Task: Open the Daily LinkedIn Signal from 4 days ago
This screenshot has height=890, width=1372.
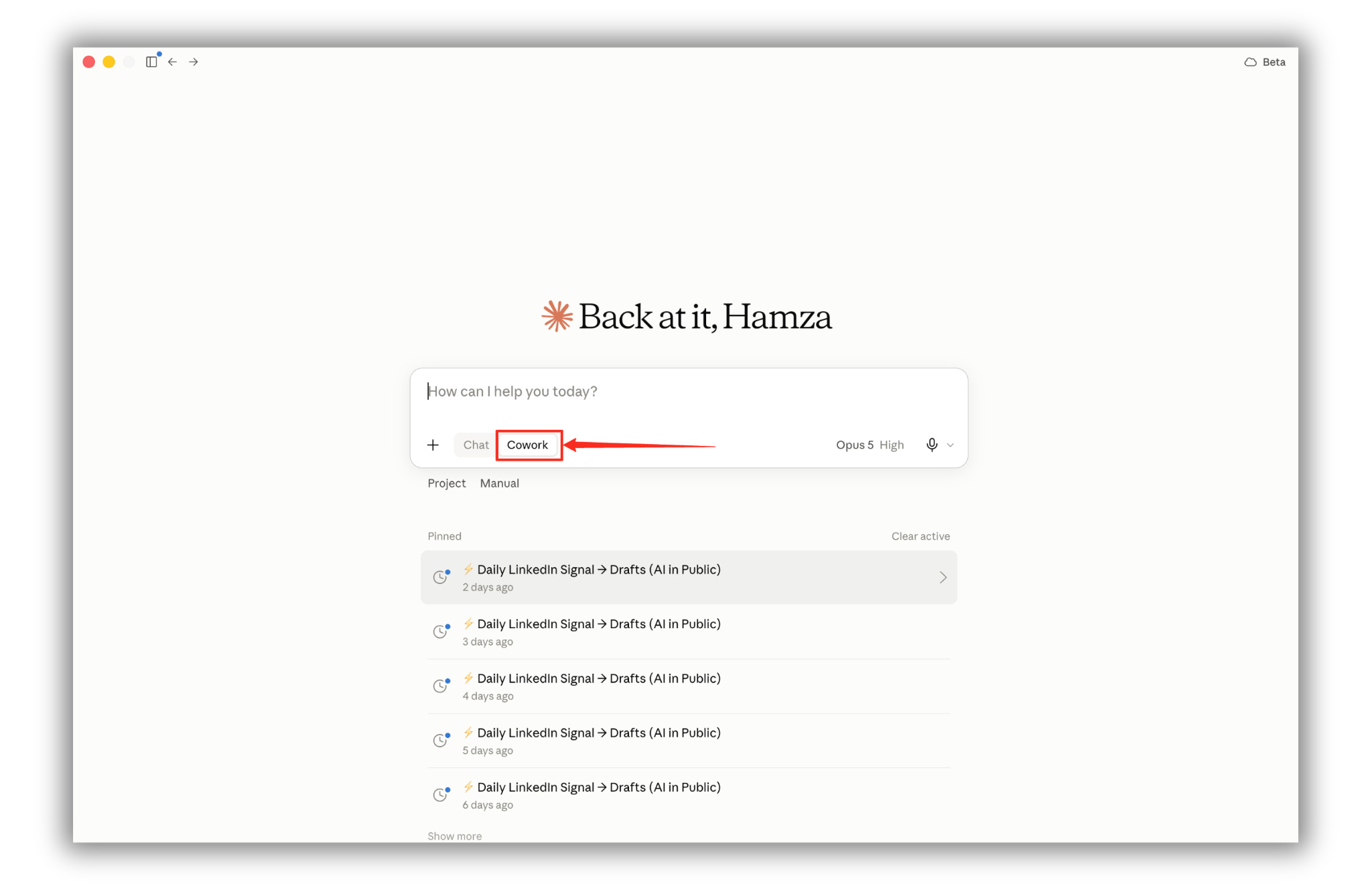Action: 689,686
